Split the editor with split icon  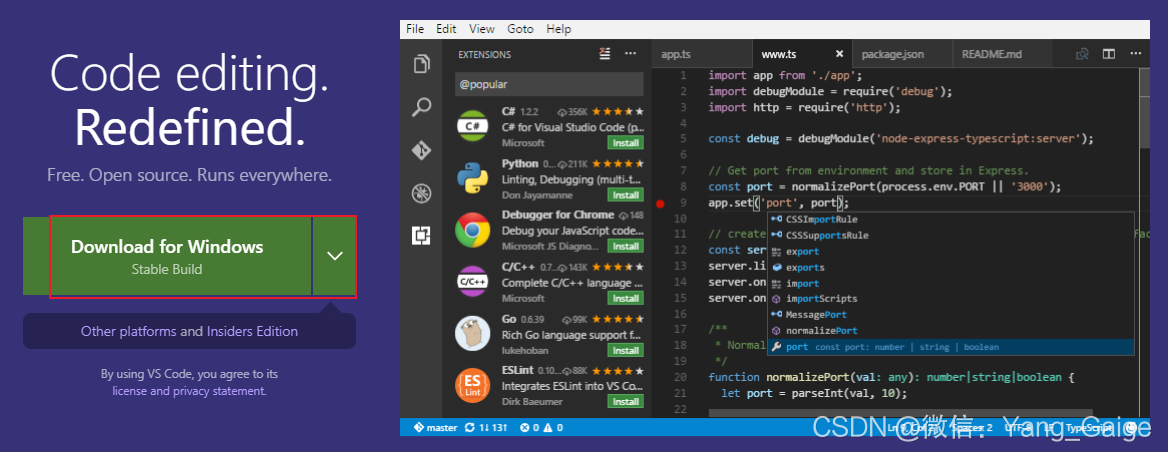[x=1109, y=54]
